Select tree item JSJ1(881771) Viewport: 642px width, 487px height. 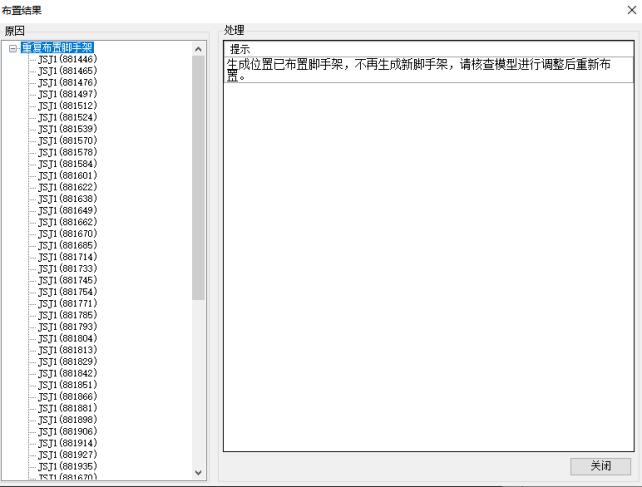tap(67, 303)
